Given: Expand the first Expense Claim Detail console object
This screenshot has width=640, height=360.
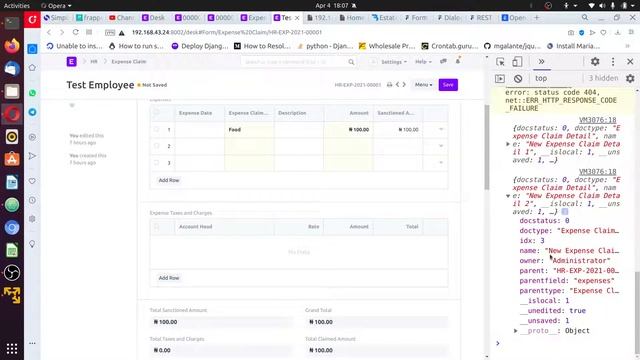Looking at the screenshot, I should pyautogui.click(x=508, y=144).
